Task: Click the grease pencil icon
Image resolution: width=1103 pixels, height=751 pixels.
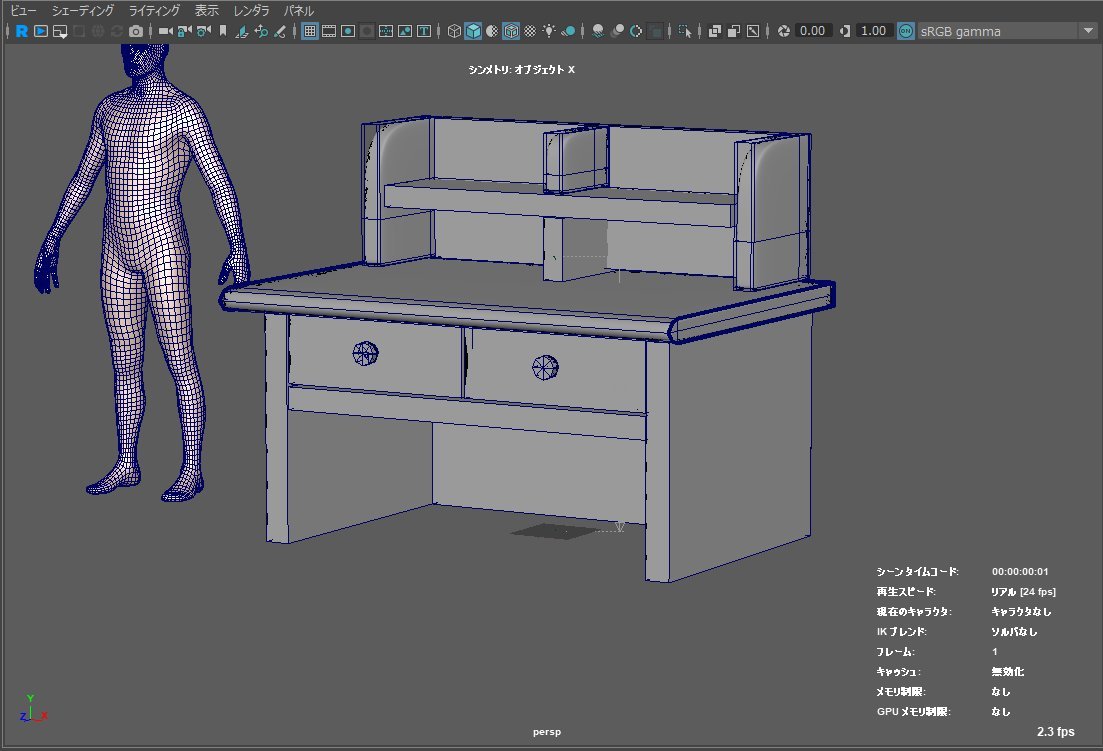Action: pos(281,31)
